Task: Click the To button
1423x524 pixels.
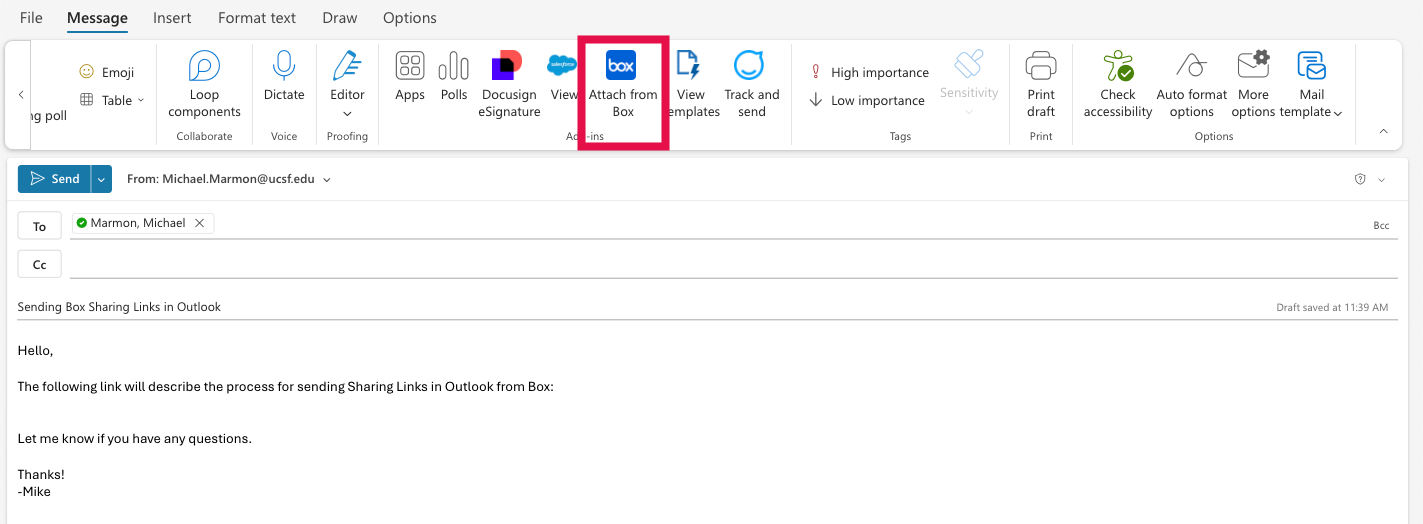Action: pos(40,226)
